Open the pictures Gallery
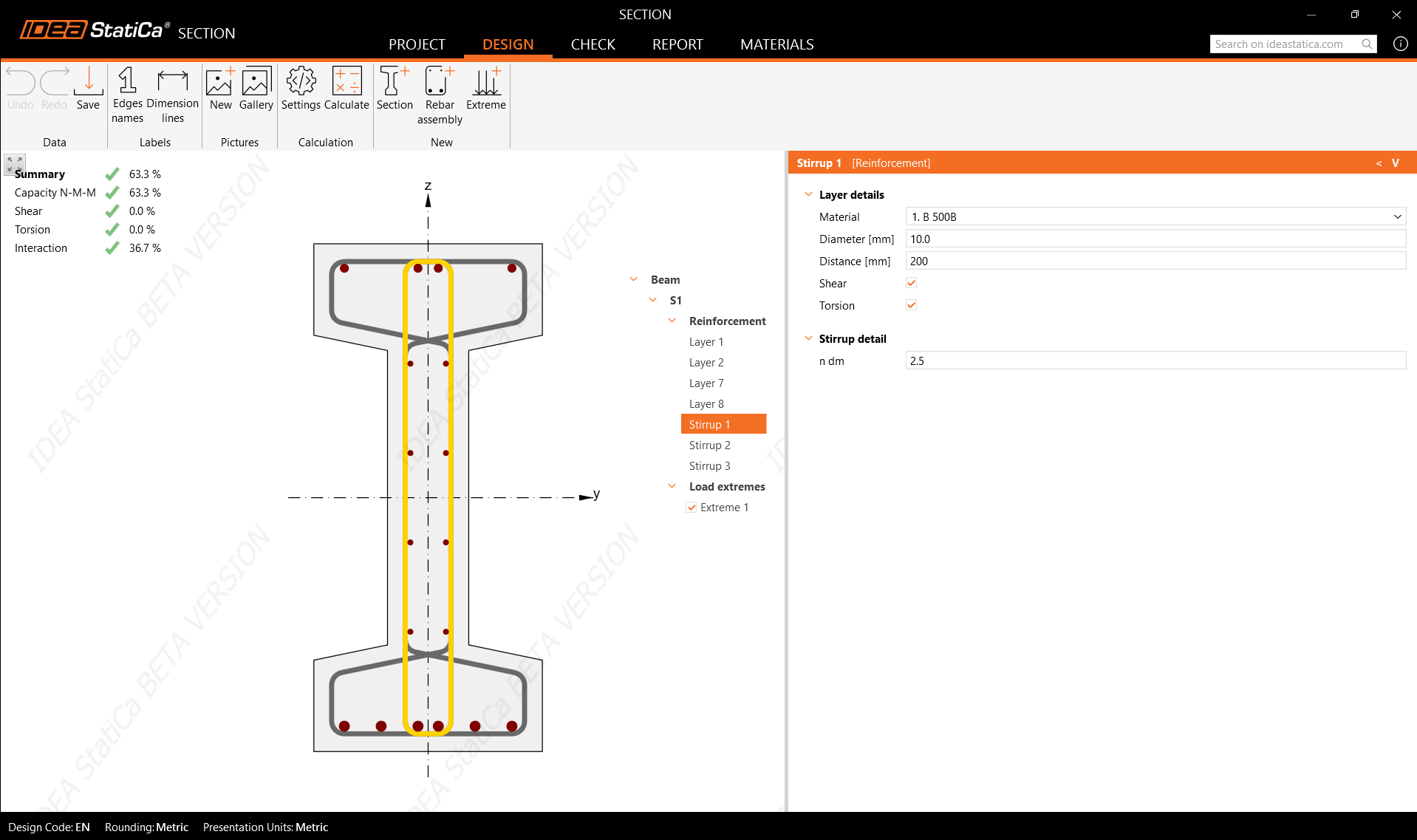This screenshot has width=1417, height=840. (x=256, y=89)
